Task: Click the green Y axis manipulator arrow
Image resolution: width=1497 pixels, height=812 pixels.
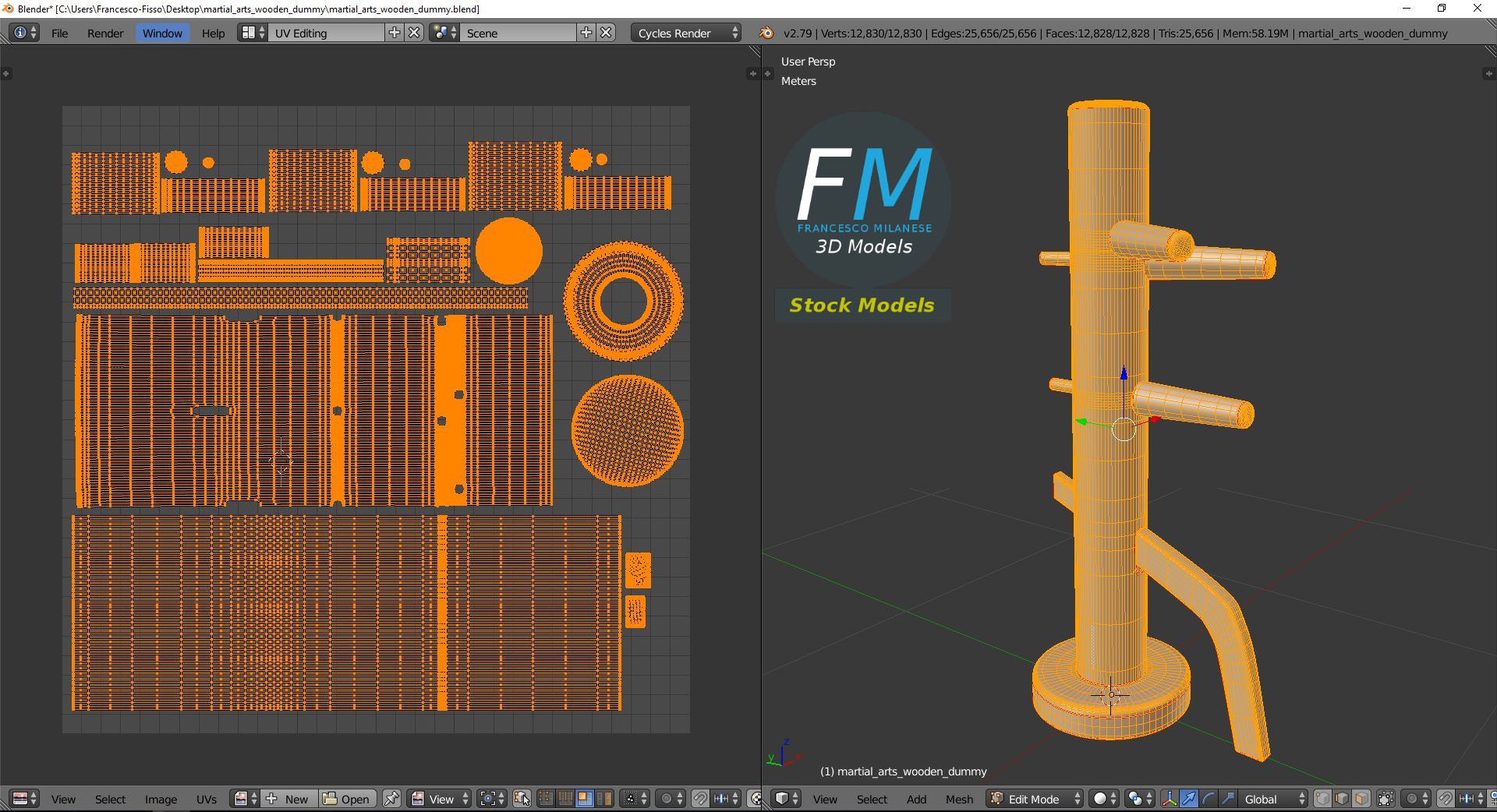Action: coord(1081,422)
